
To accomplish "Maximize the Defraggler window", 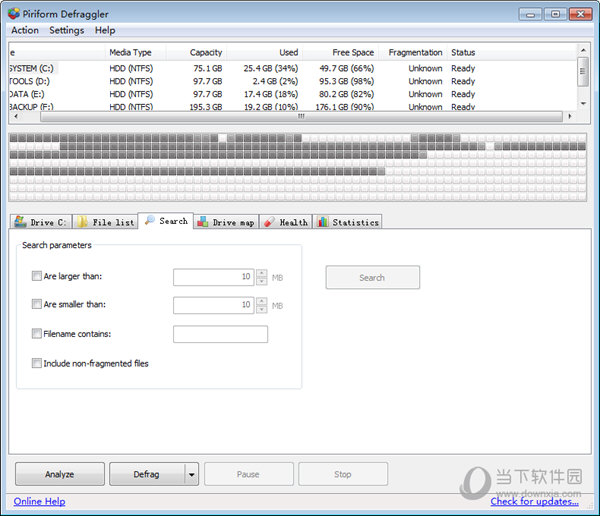I will pos(555,14).
